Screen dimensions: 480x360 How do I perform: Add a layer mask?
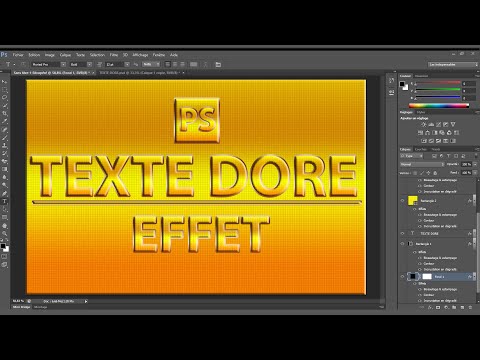(x=438, y=307)
